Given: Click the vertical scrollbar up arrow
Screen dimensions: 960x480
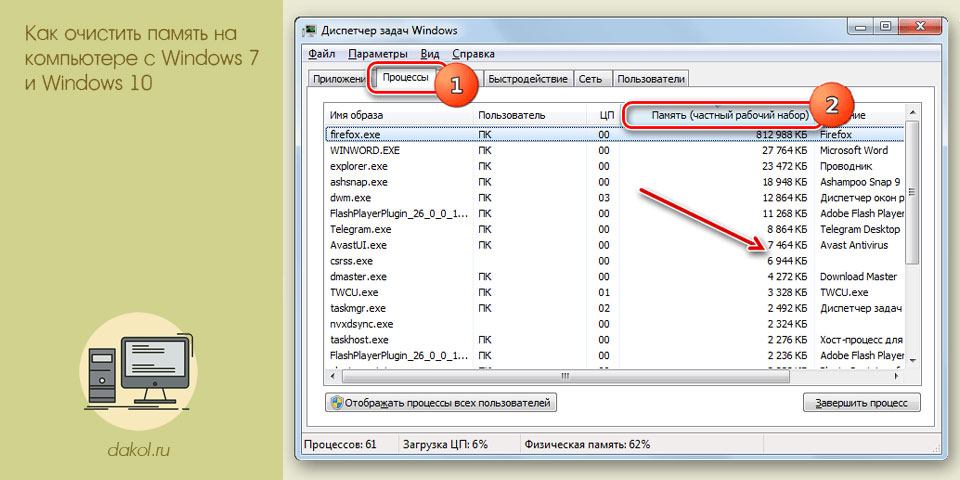Looking at the screenshot, I should coord(912,113).
